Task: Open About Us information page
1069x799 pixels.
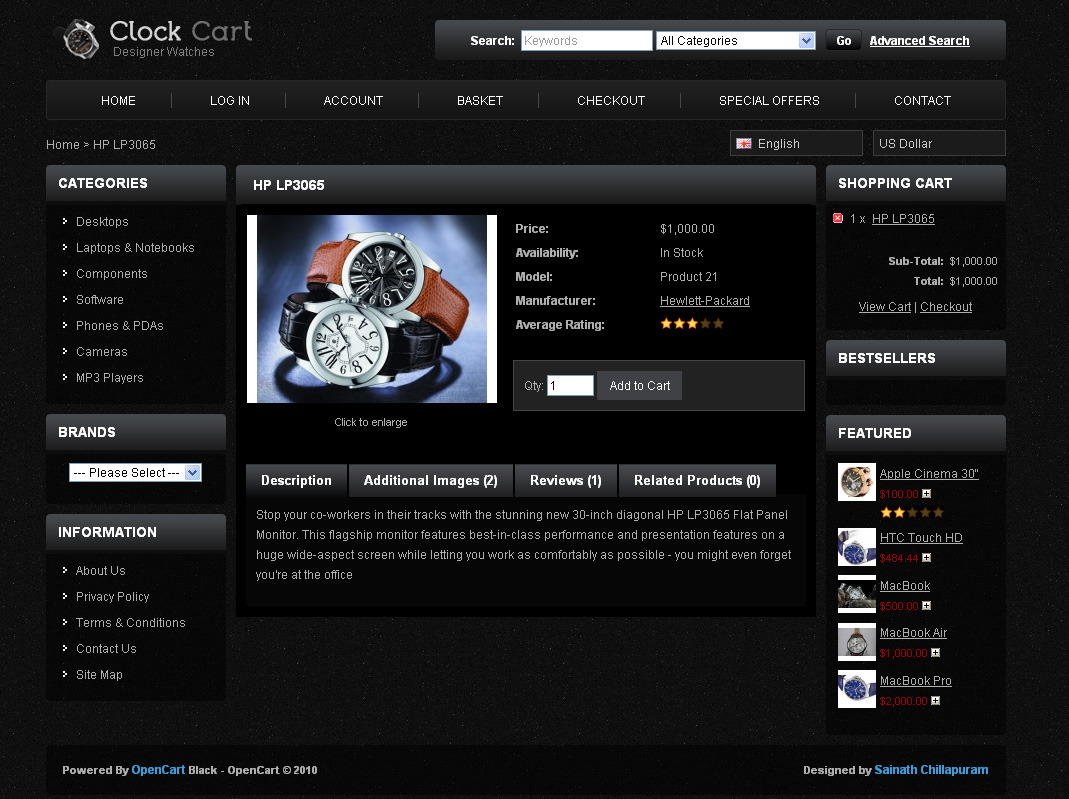Action: click(101, 571)
